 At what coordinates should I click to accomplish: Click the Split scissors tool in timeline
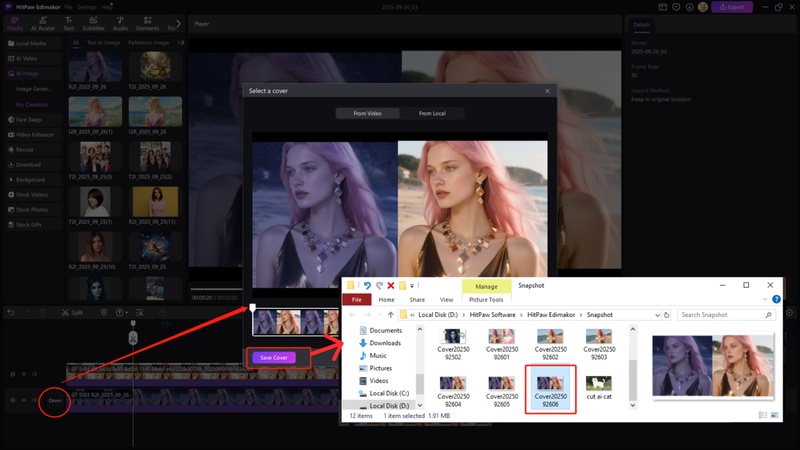72,312
